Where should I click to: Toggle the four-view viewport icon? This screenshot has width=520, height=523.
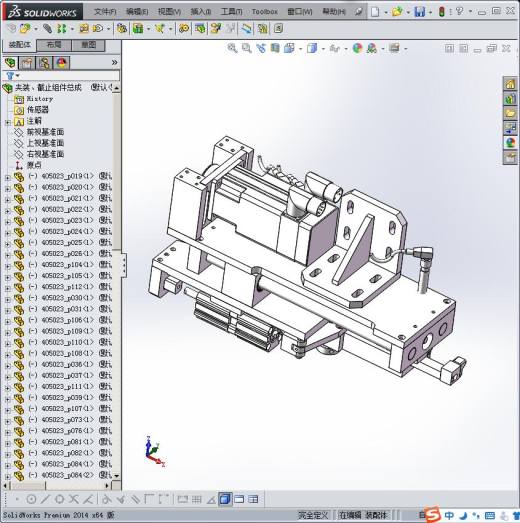tap(253, 499)
